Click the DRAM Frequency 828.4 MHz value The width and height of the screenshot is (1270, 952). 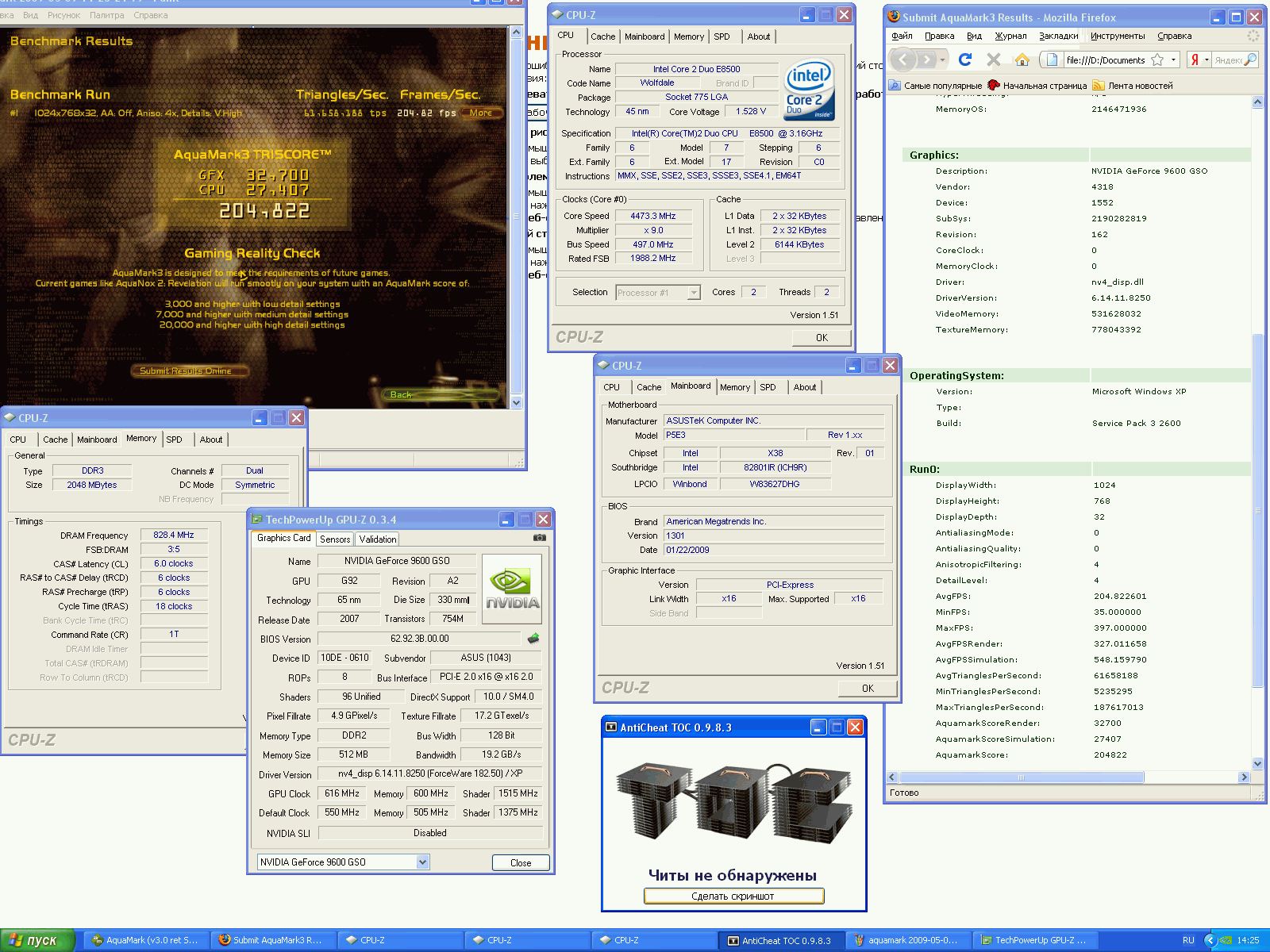tap(173, 535)
